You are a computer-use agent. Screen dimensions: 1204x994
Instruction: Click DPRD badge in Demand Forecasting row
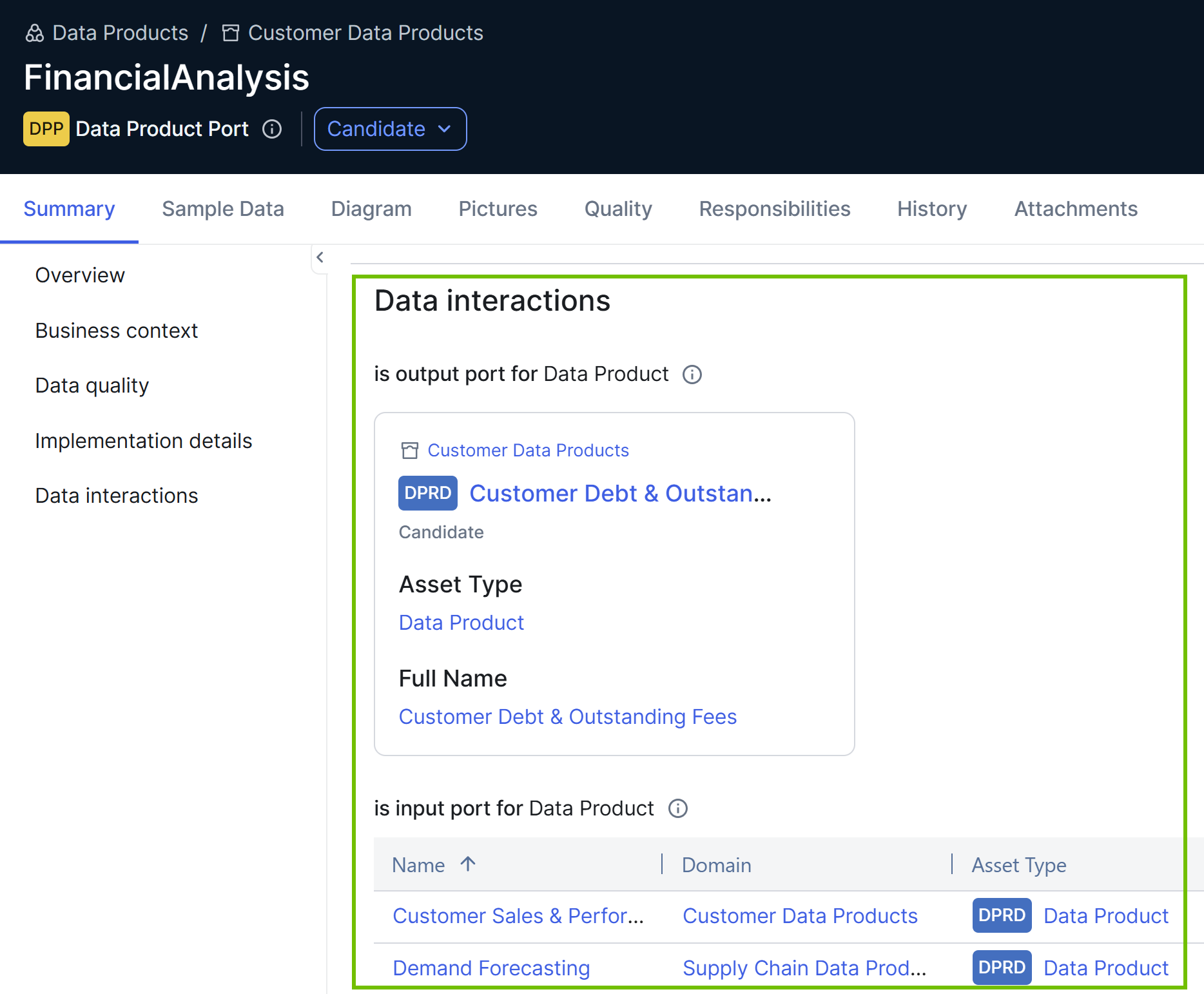pyautogui.click(x=1002, y=968)
